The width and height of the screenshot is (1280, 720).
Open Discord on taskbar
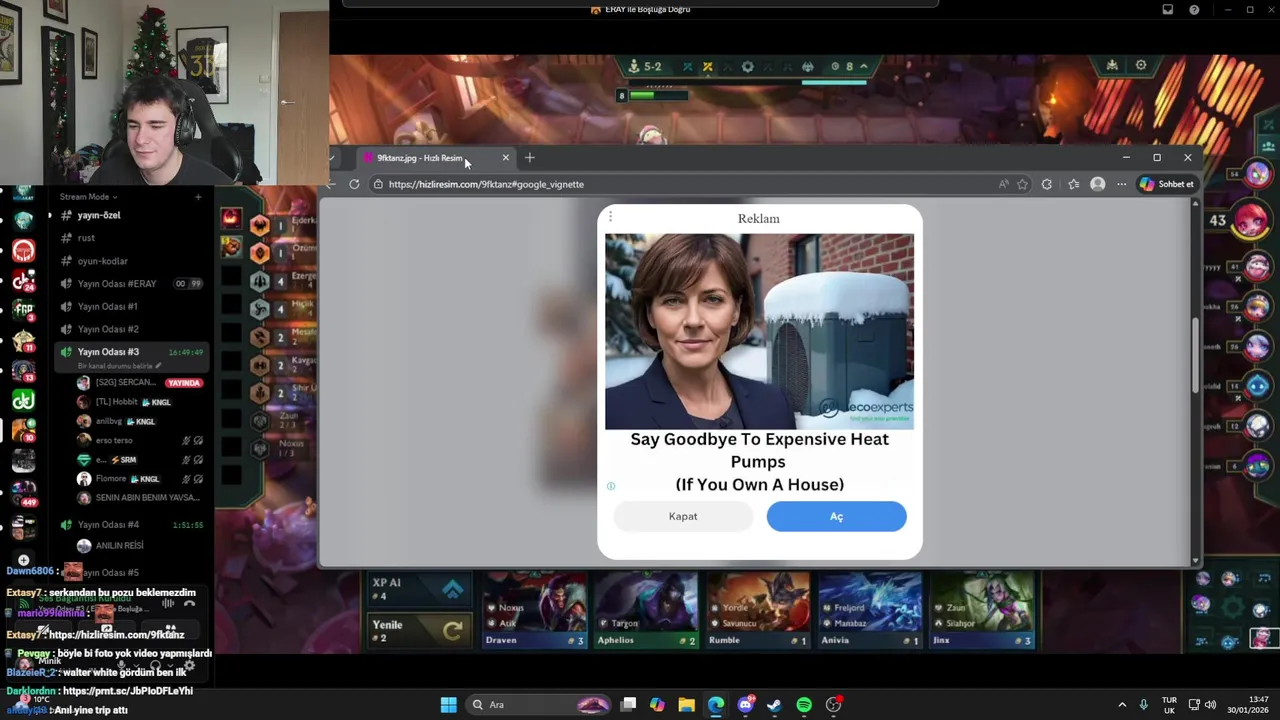[x=745, y=705]
